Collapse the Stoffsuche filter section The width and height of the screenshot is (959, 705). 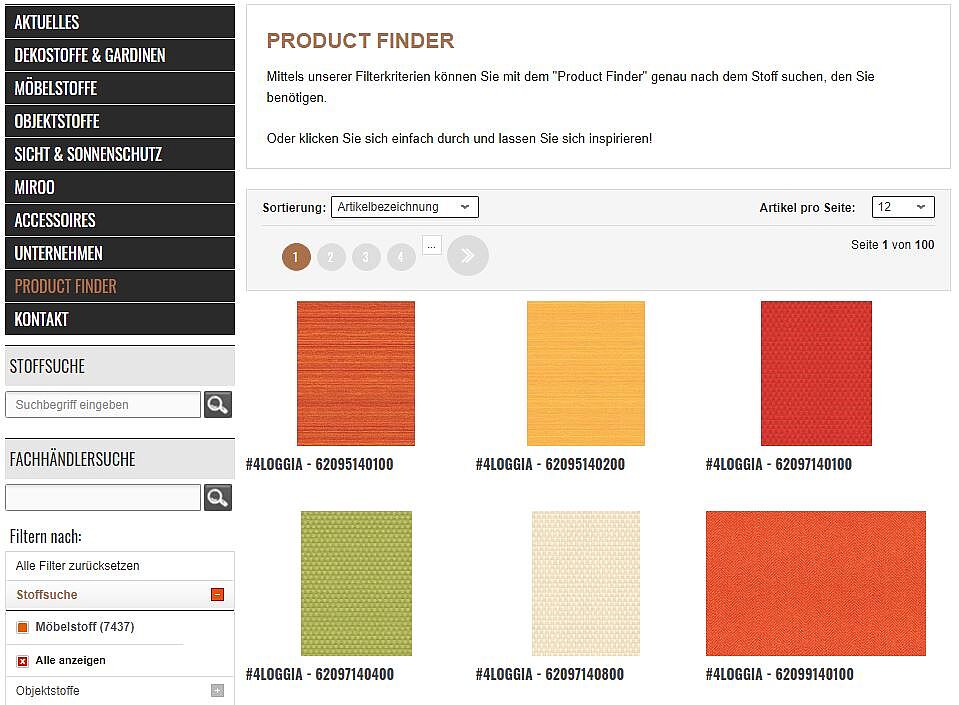click(x=217, y=595)
